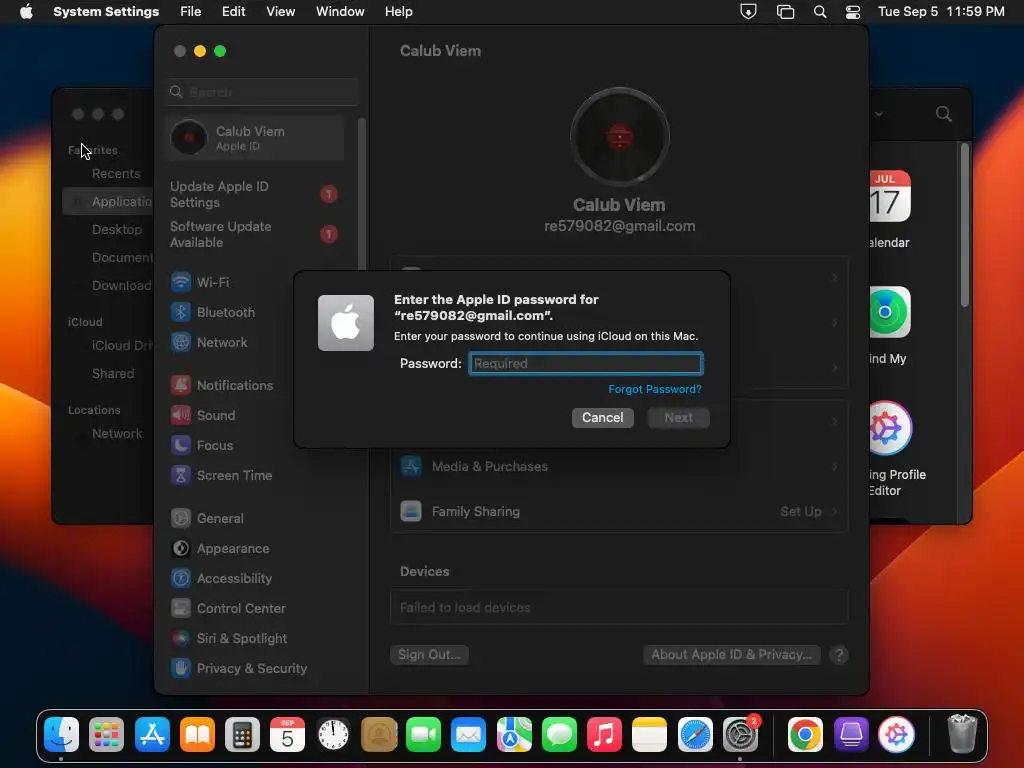Open Launchpad in the Dock

106,735
